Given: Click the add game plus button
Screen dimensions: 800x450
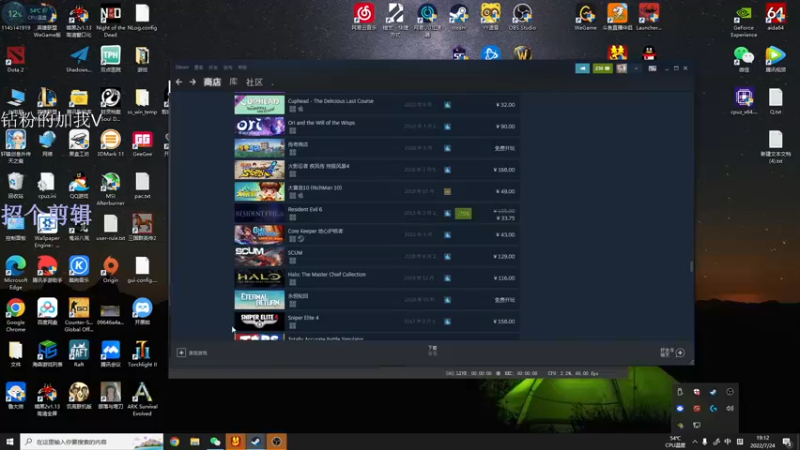Looking at the screenshot, I should pyautogui.click(x=181, y=353).
